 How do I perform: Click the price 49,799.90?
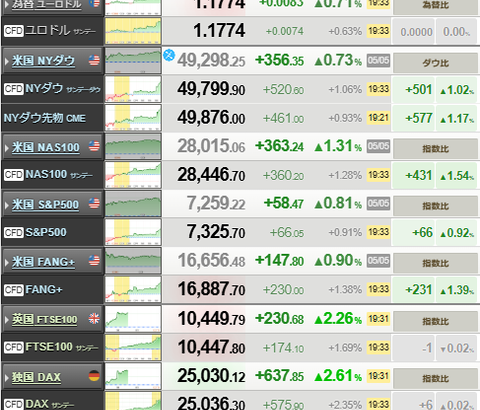tap(211, 89)
